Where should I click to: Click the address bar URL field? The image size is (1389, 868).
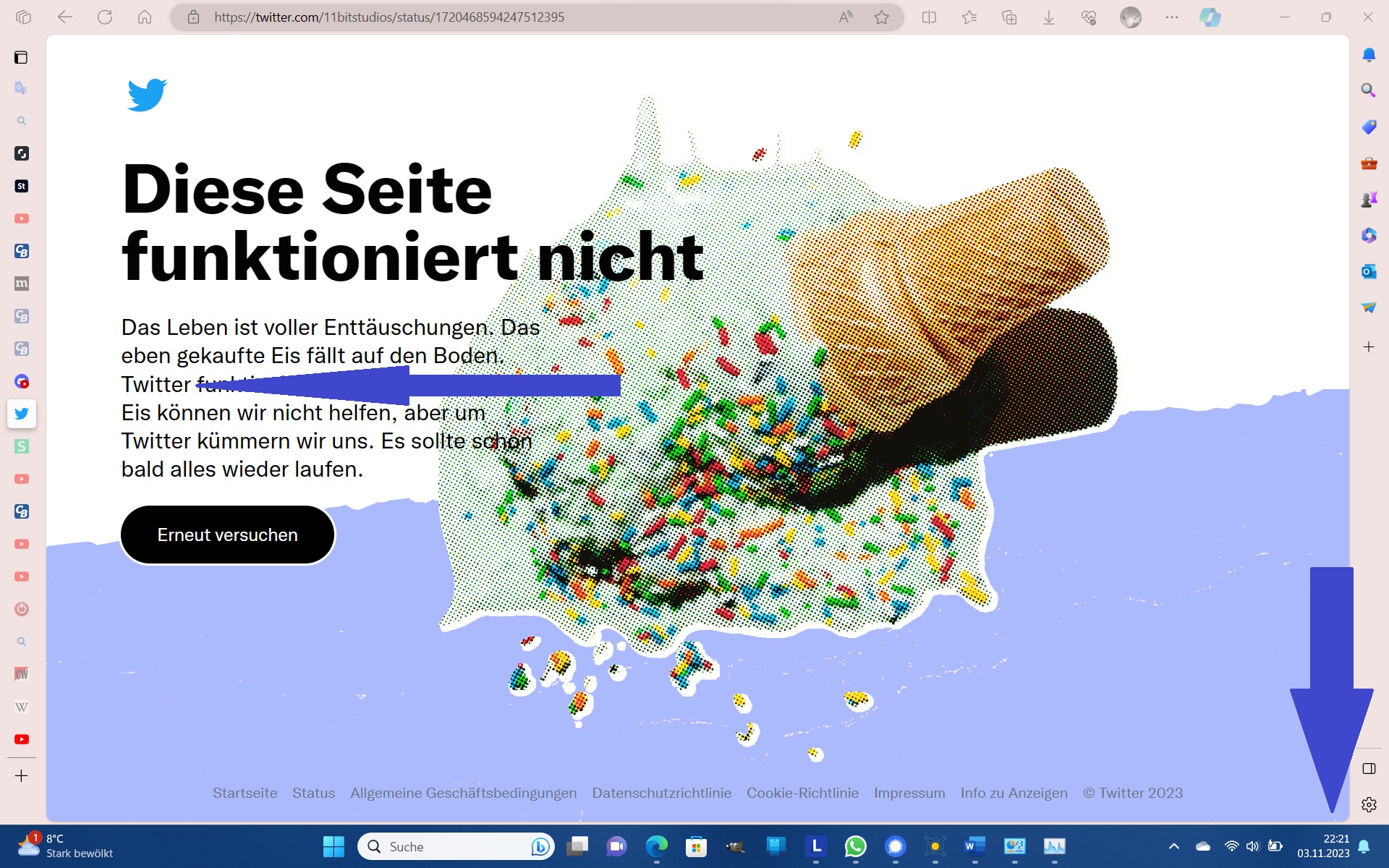[506, 17]
